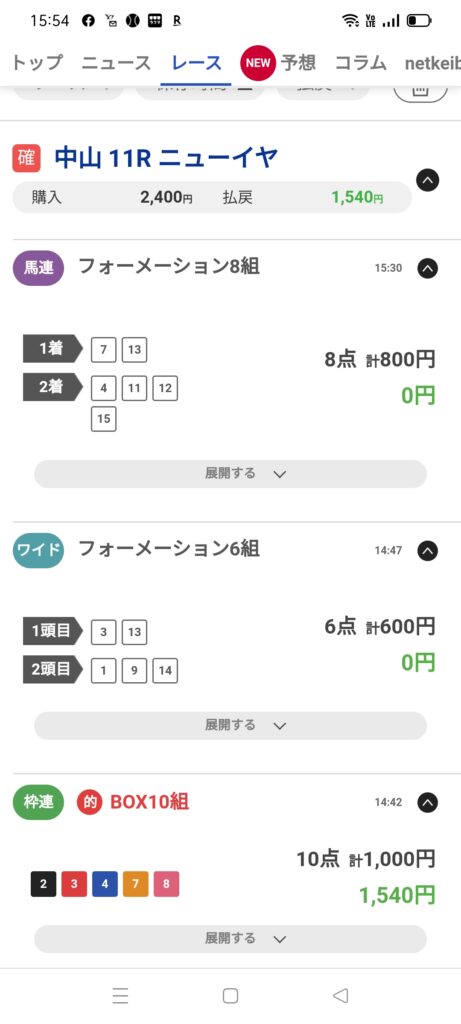Open the calendar icon button at top right
The height and width of the screenshot is (1024, 461).
421,91
